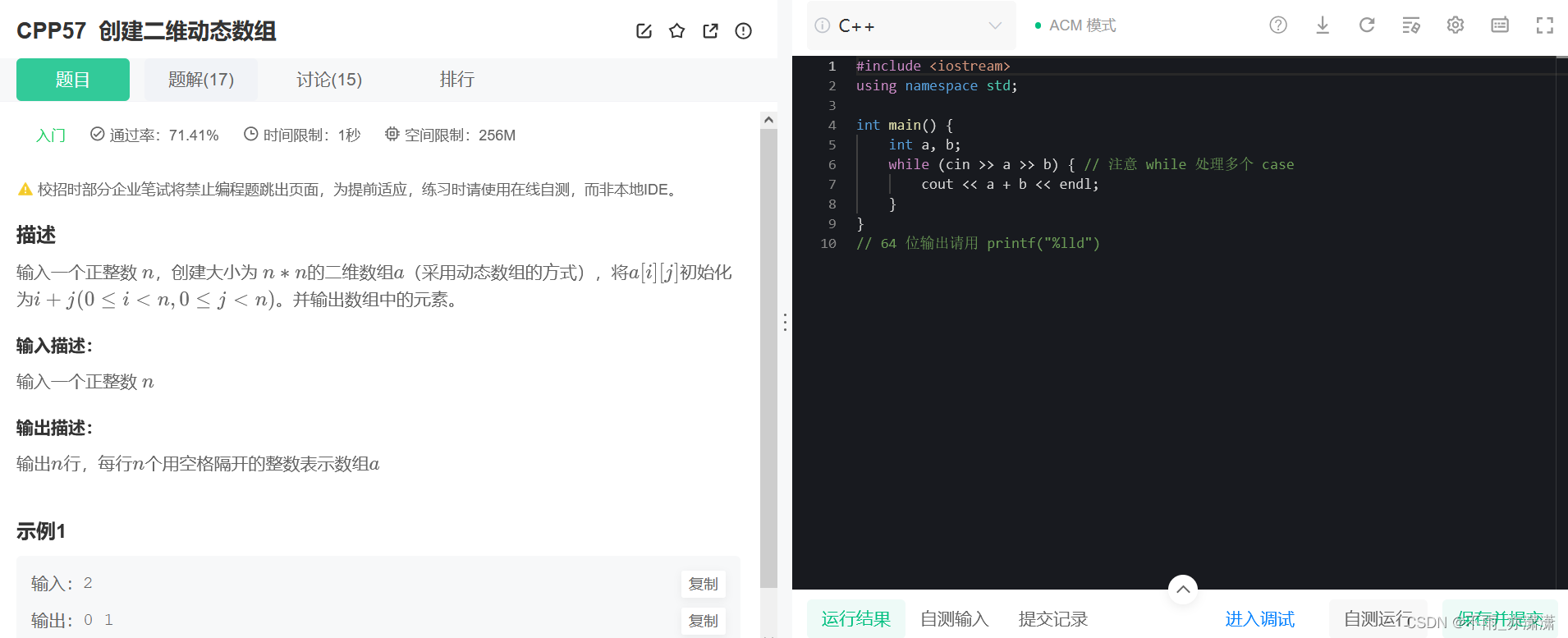Click the scroll-up arrow of the problem panel

pyautogui.click(x=768, y=120)
